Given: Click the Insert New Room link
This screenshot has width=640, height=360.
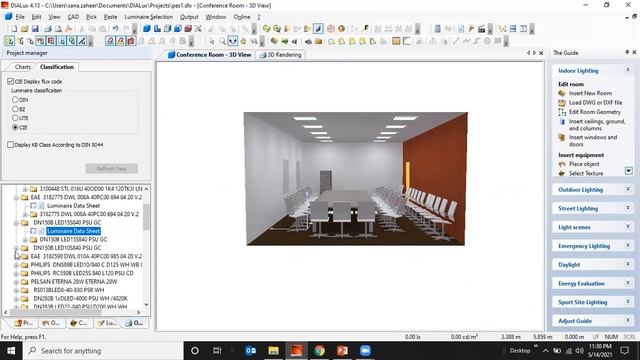Looking at the screenshot, I should pyautogui.click(x=590, y=93).
